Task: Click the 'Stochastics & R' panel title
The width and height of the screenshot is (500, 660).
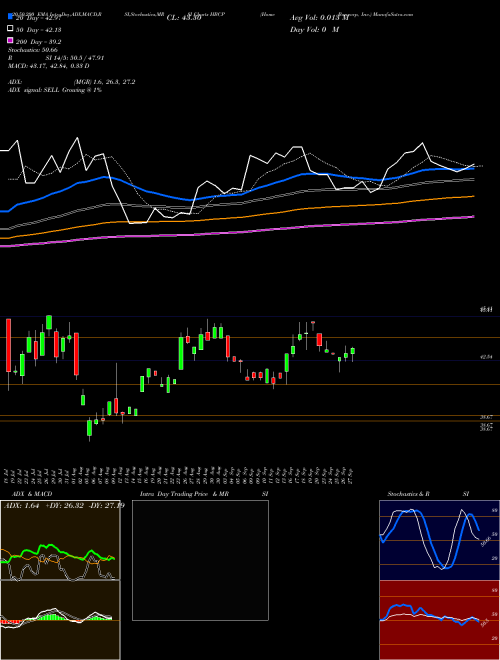Action: [x=409, y=494]
